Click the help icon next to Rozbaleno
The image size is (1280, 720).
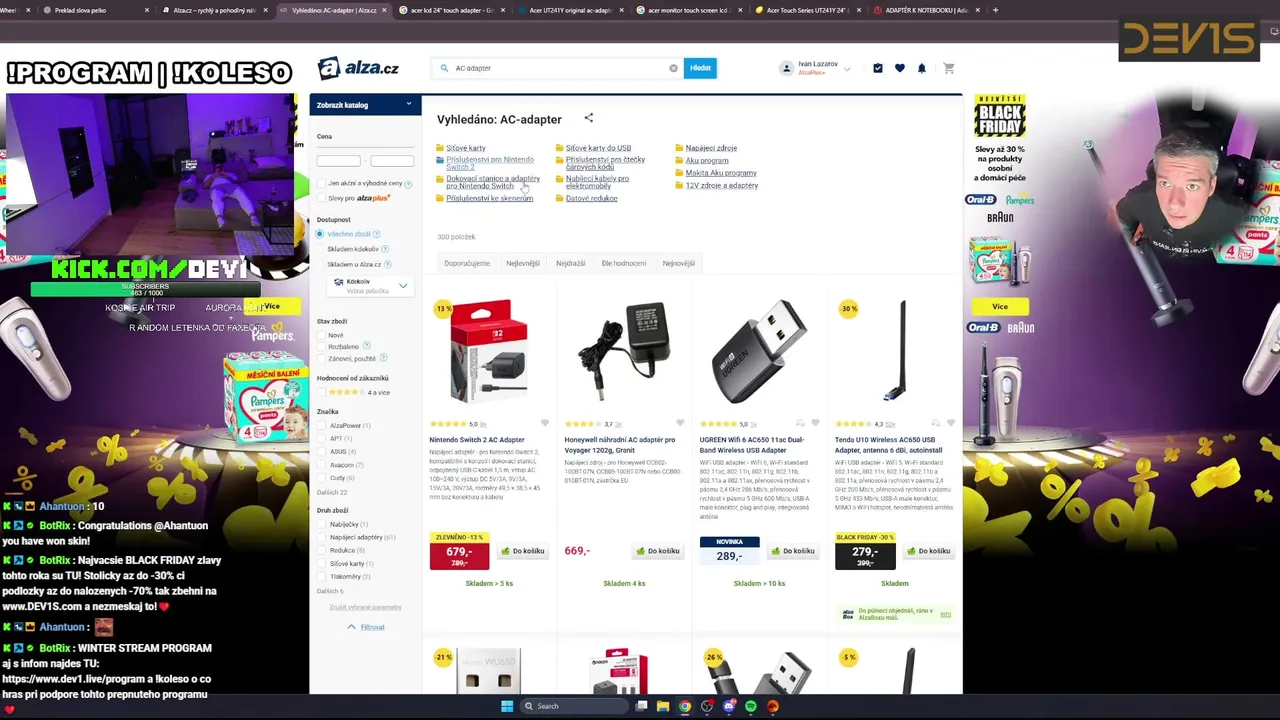click(366, 346)
